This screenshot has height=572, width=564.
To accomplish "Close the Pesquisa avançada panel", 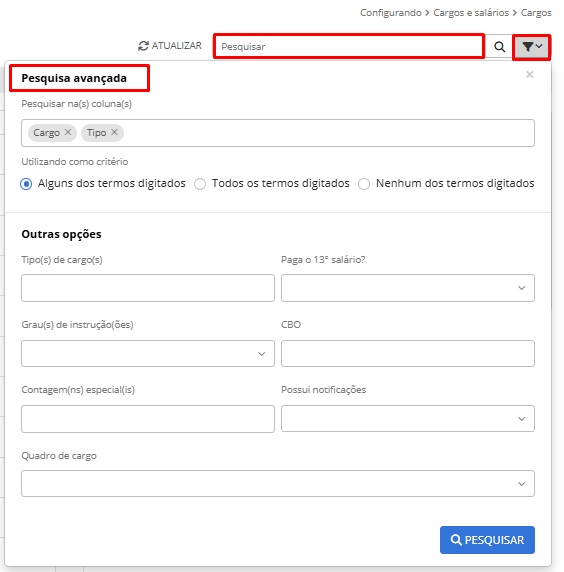I will tap(530, 75).
